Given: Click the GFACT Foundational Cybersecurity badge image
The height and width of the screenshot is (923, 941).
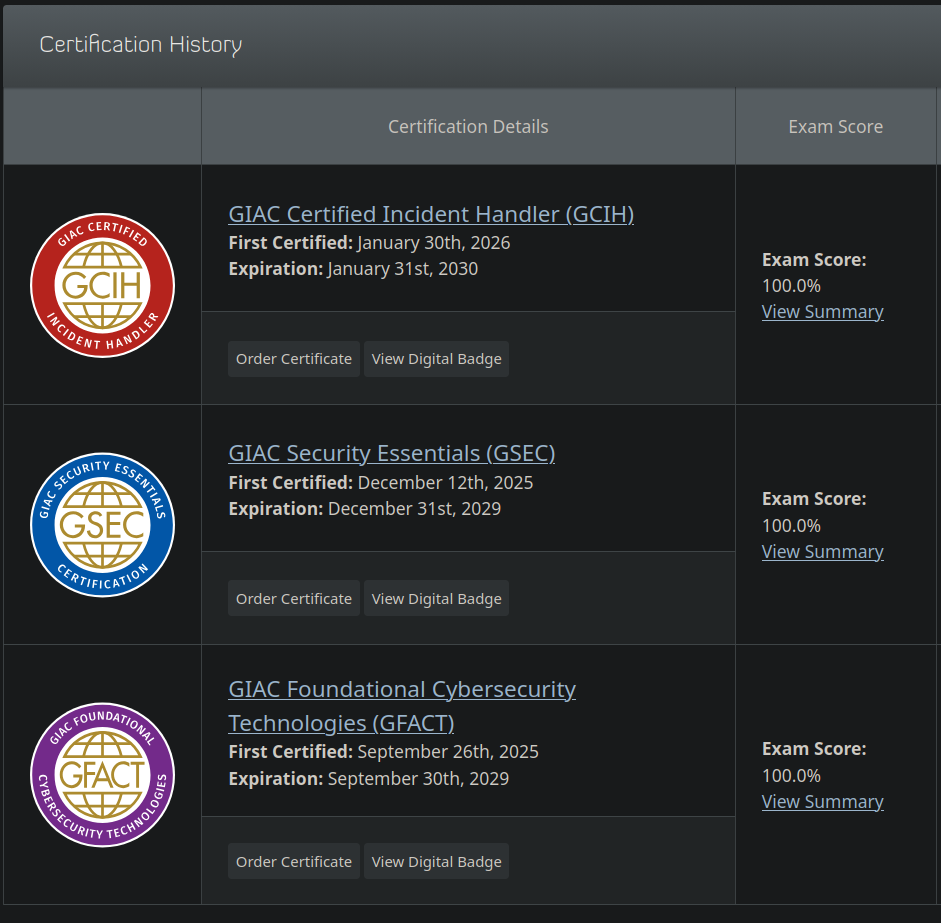Looking at the screenshot, I should (103, 775).
